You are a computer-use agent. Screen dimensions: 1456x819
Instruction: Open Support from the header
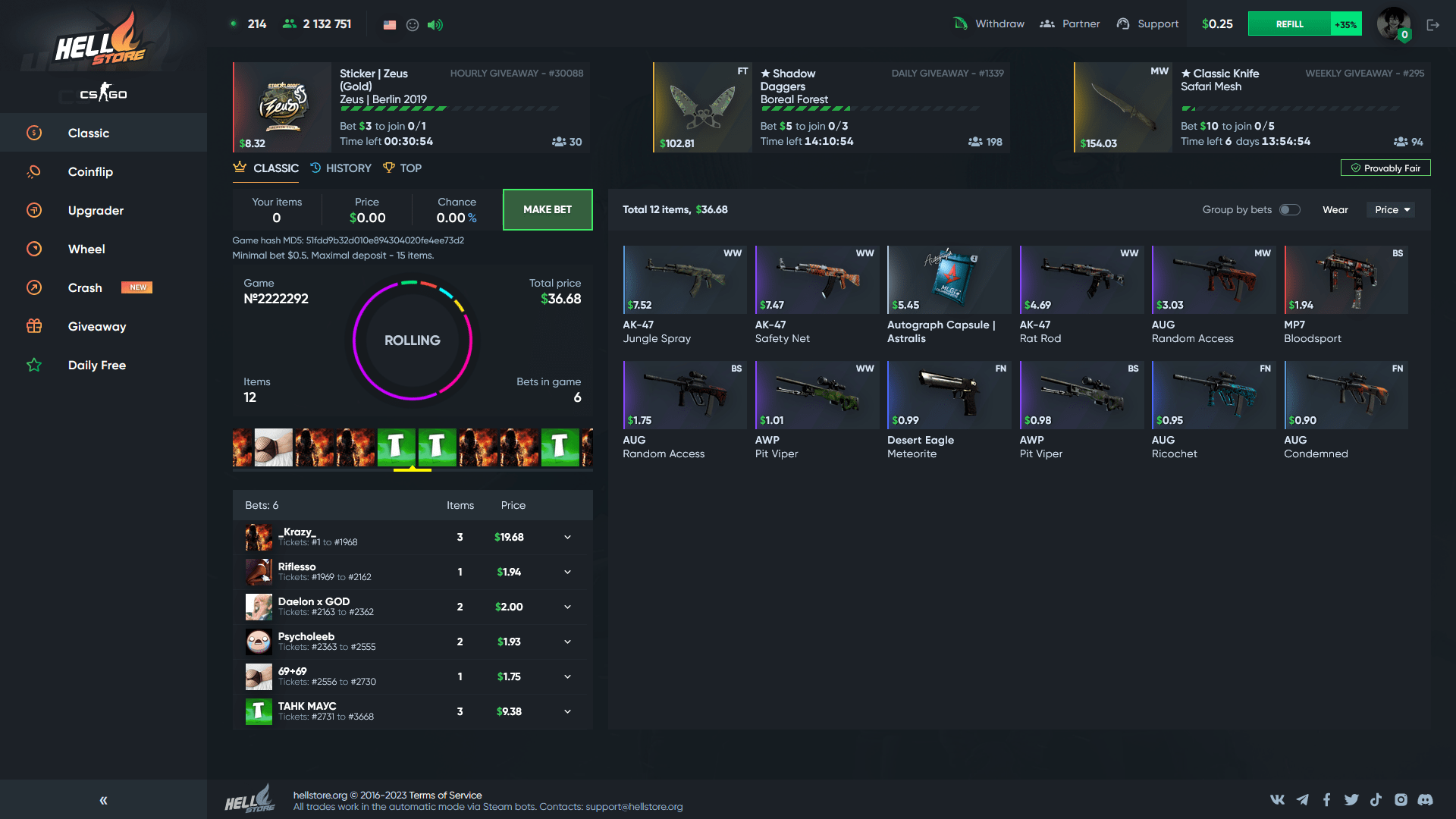(x=1147, y=24)
